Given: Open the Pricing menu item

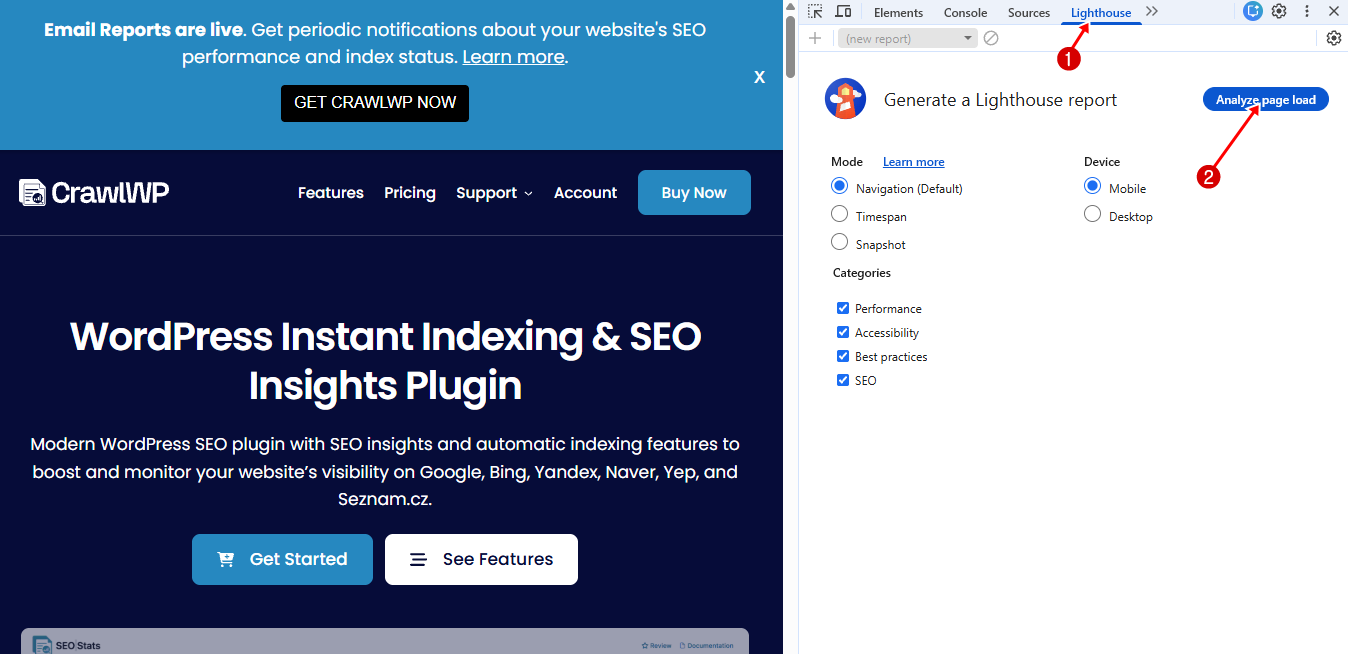Looking at the screenshot, I should click(x=410, y=193).
